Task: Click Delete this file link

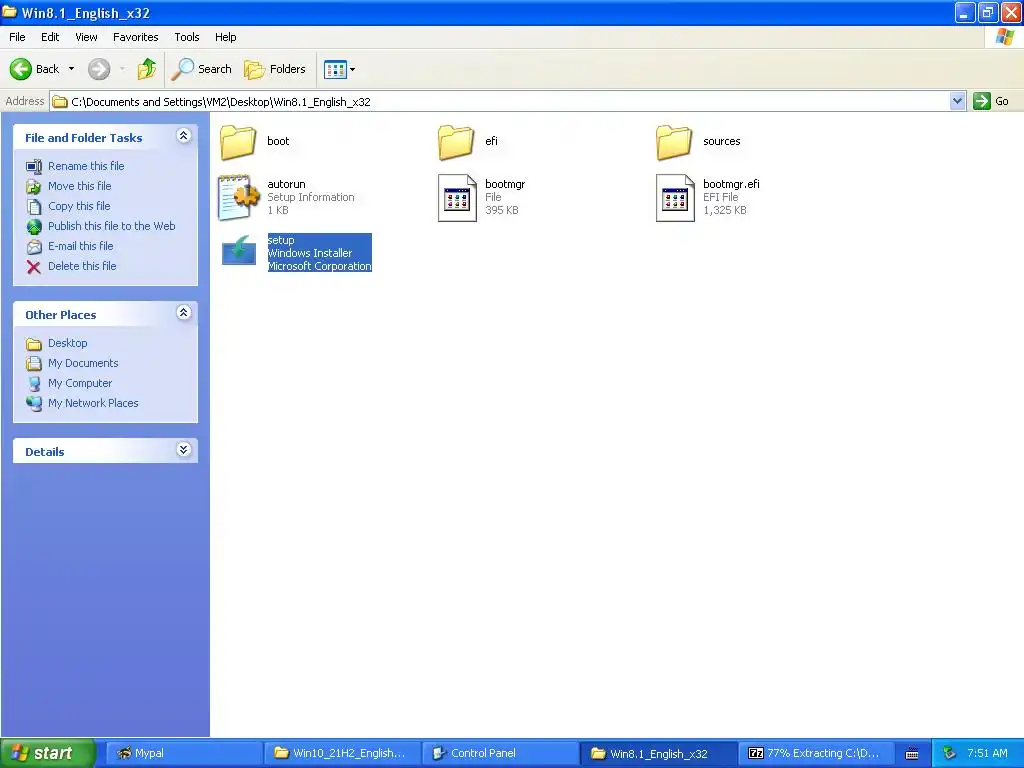Action: click(x=82, y=266)
